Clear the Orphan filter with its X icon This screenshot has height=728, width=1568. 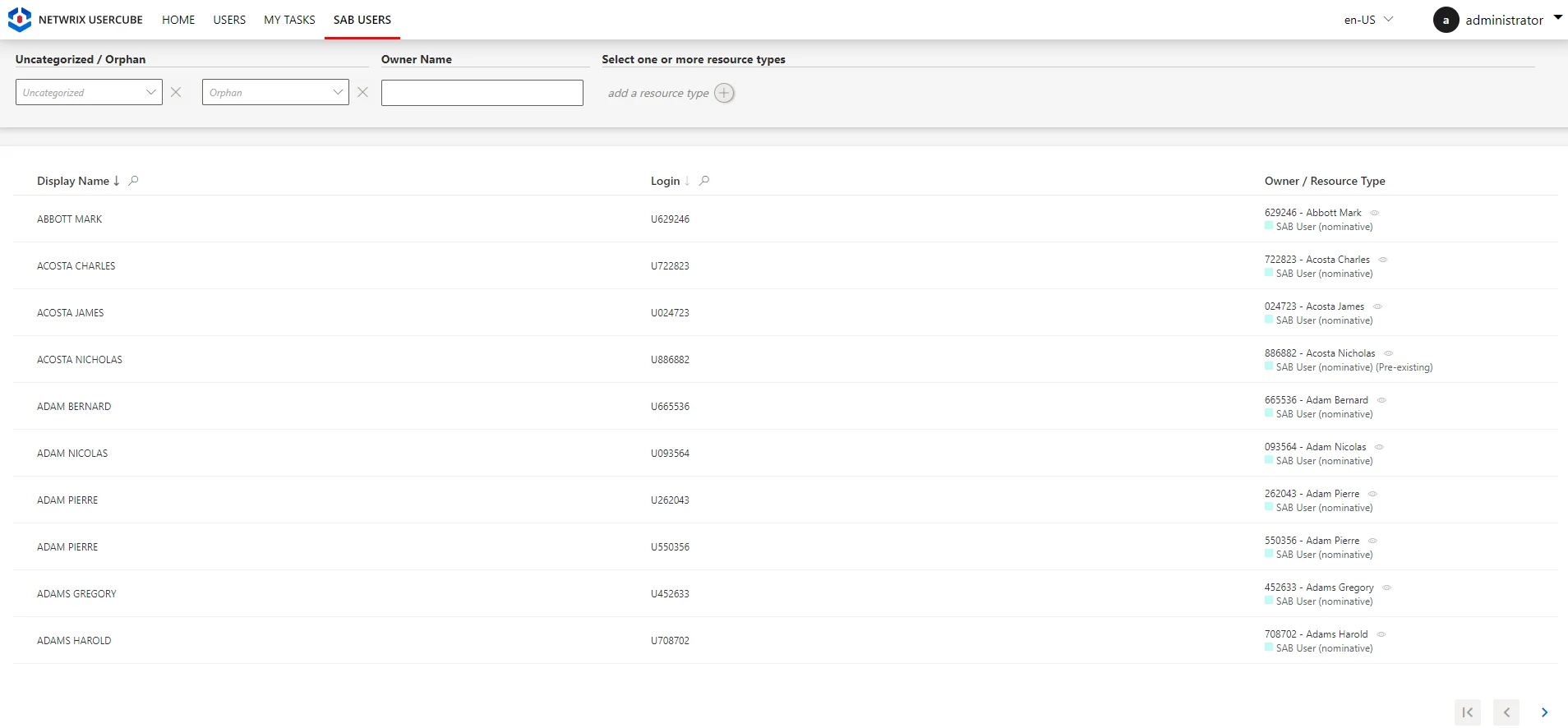(x=362, y=92)
